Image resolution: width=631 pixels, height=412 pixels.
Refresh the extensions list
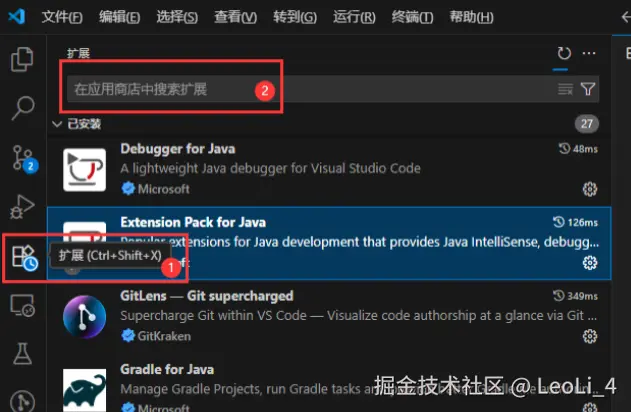click(564, 53)
